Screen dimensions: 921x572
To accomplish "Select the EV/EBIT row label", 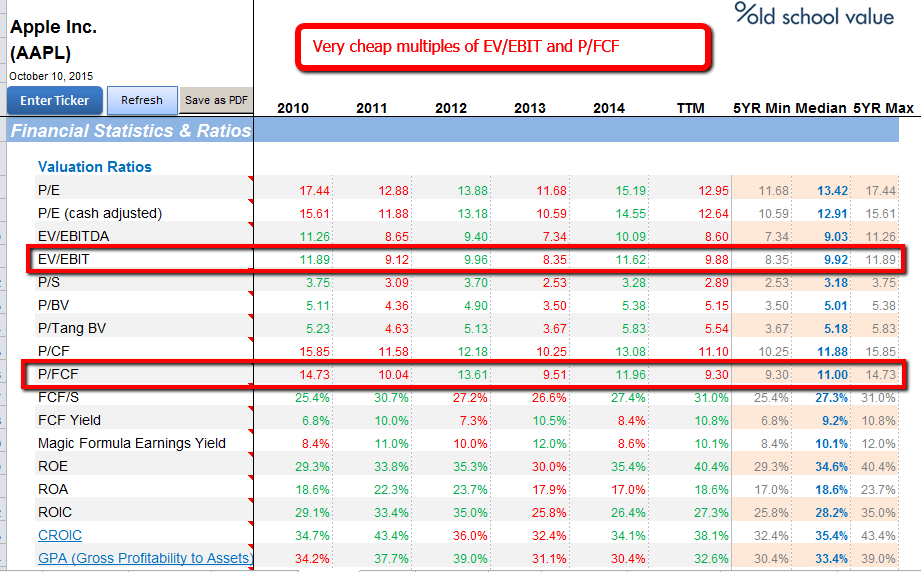I will pyautogui.click(x=63, y=259).
